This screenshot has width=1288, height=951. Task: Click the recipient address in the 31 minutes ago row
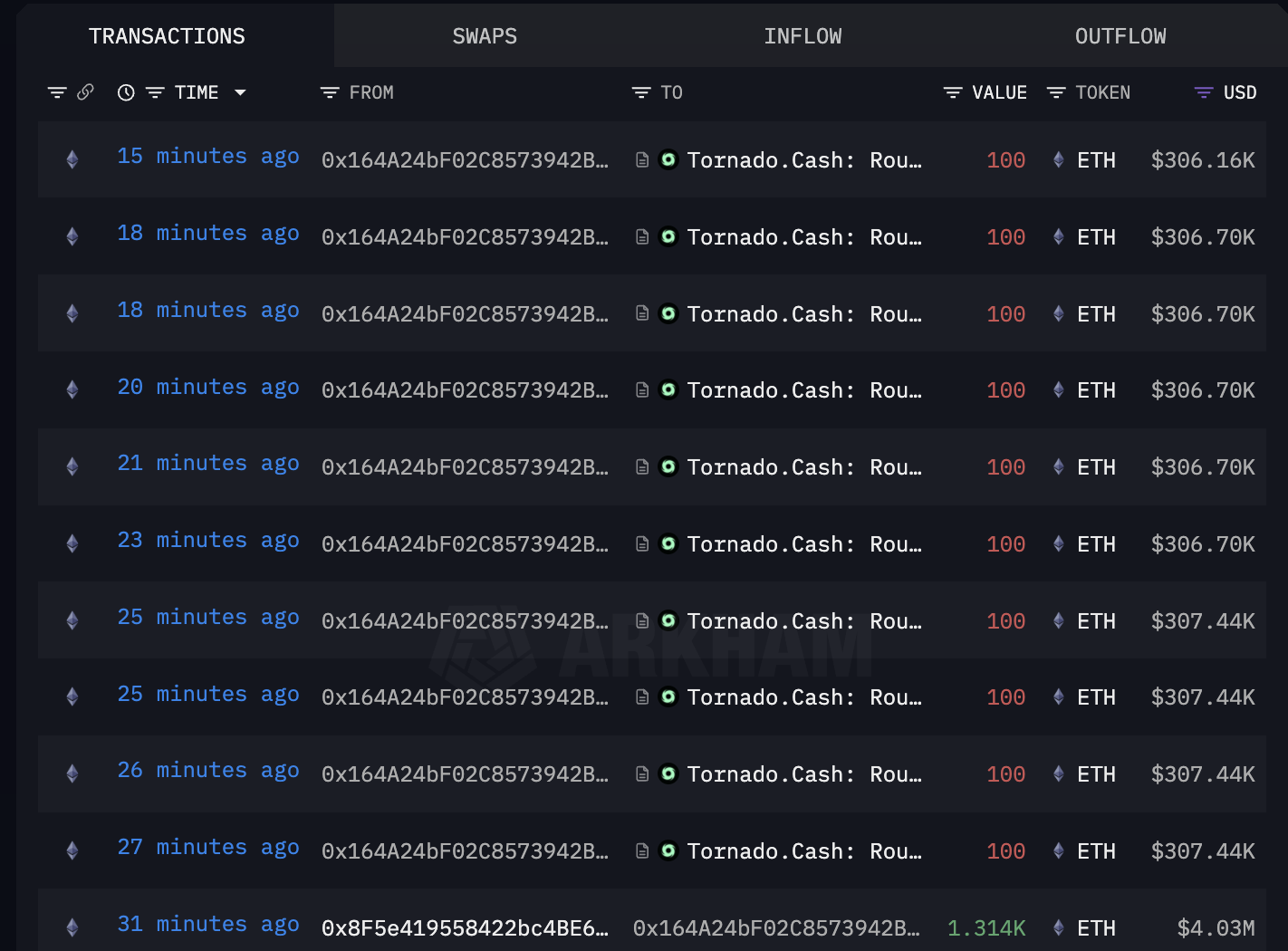[x=776, y=928]
